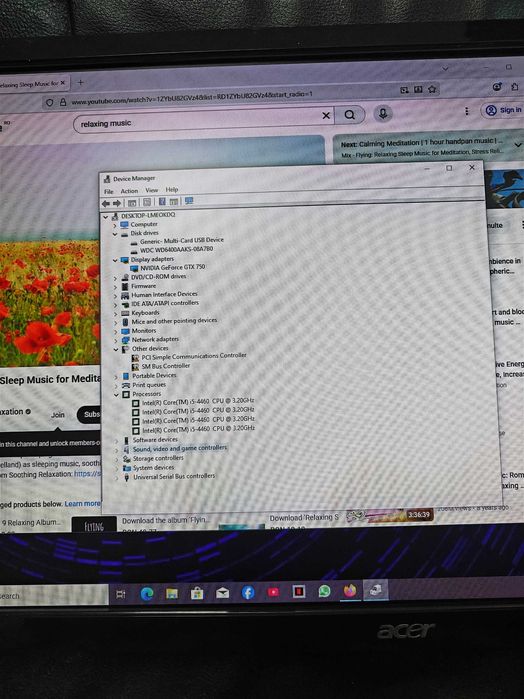The image size is (524, 699).
Task: Click the YouTube magnifier search button
Action: coord(350,115)
